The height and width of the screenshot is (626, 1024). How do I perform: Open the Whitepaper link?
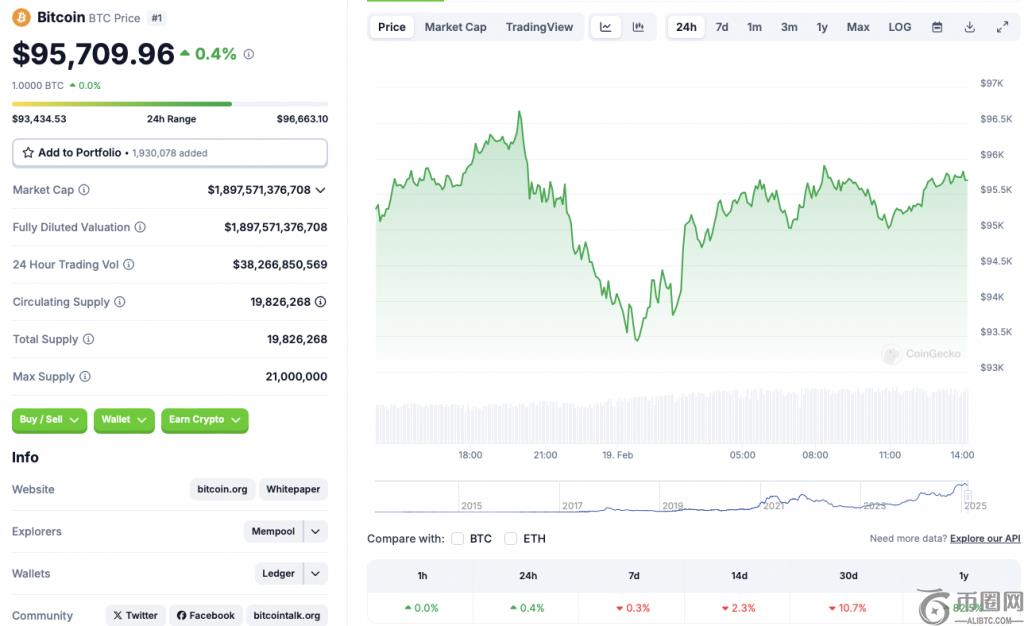293,490
